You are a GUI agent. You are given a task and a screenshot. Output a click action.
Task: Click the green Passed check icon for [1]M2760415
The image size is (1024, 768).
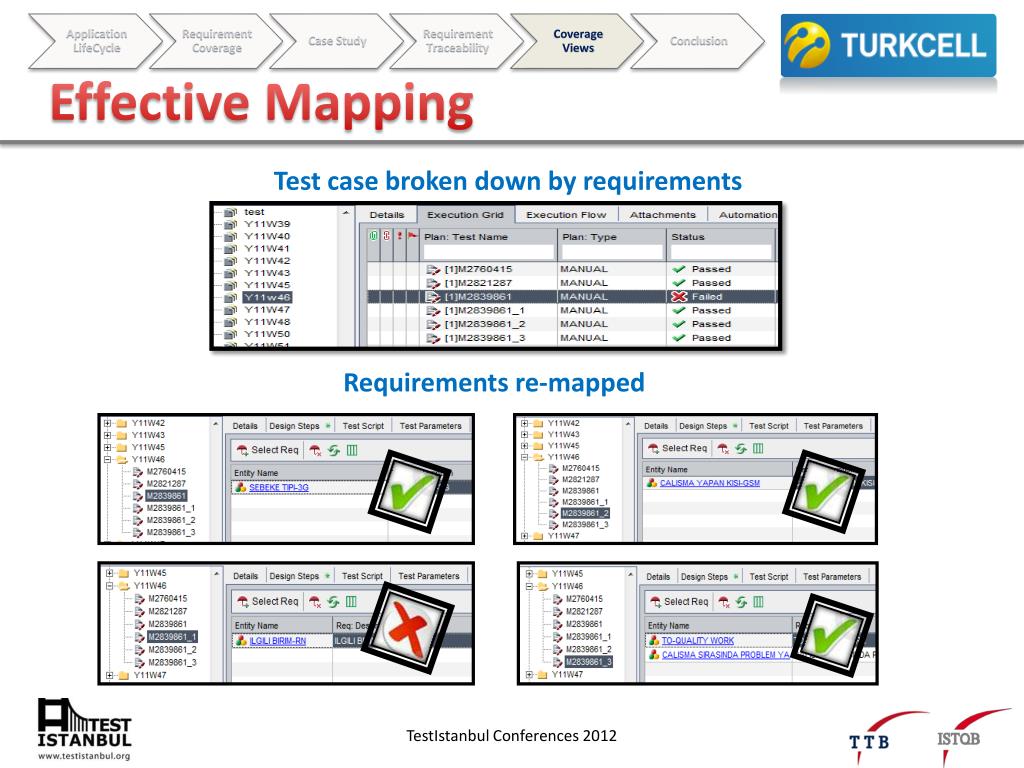(679, 269)
